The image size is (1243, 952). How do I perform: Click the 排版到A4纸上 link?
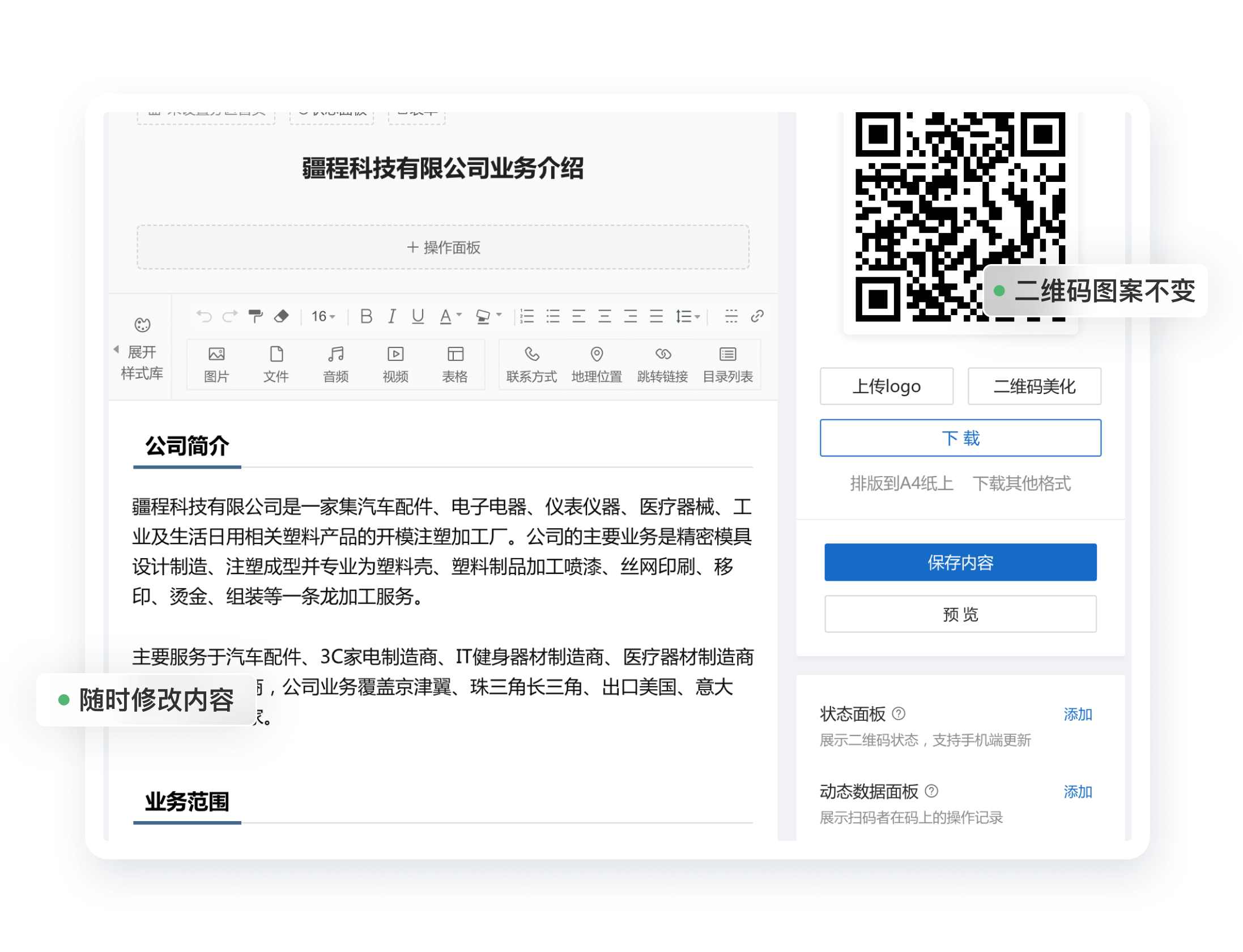coord(901,483)
